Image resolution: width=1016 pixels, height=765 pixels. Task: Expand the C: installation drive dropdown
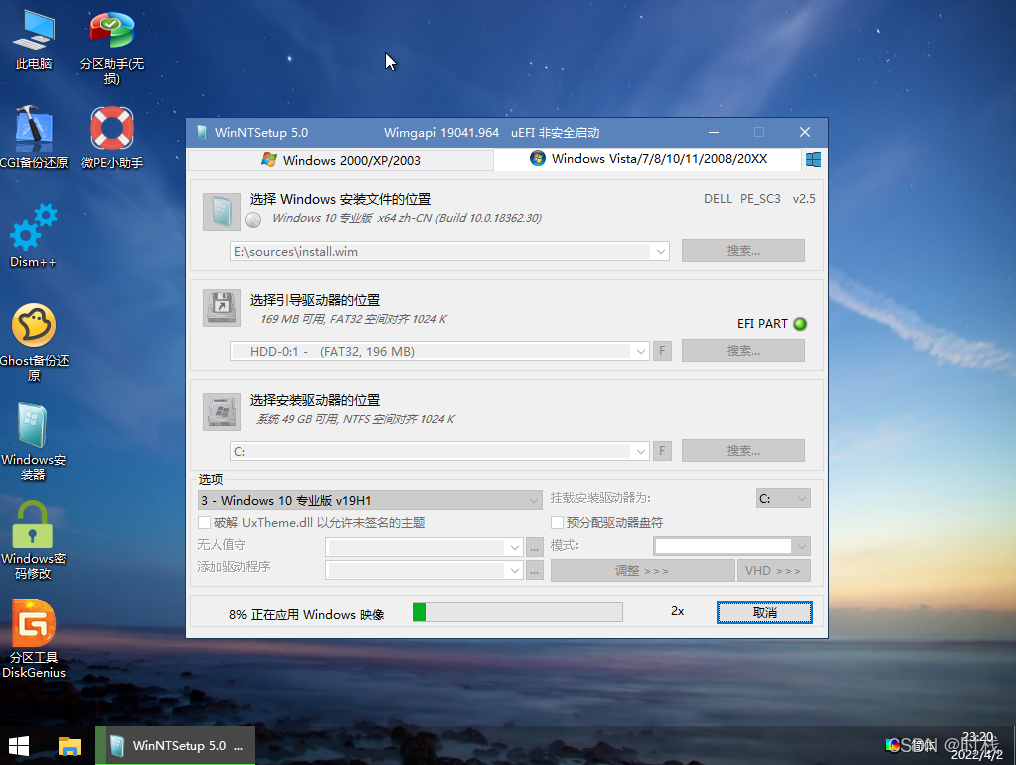(640, 451)
